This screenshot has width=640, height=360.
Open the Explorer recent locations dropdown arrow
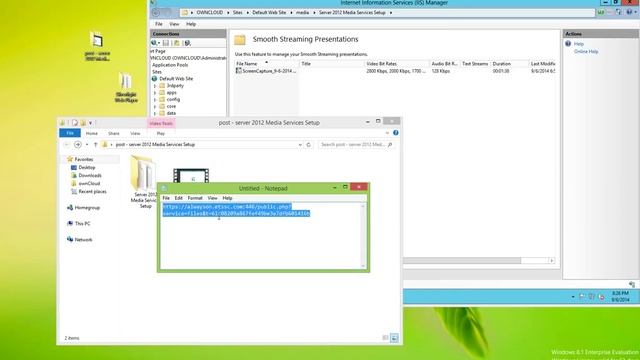[x=87, y=144]
